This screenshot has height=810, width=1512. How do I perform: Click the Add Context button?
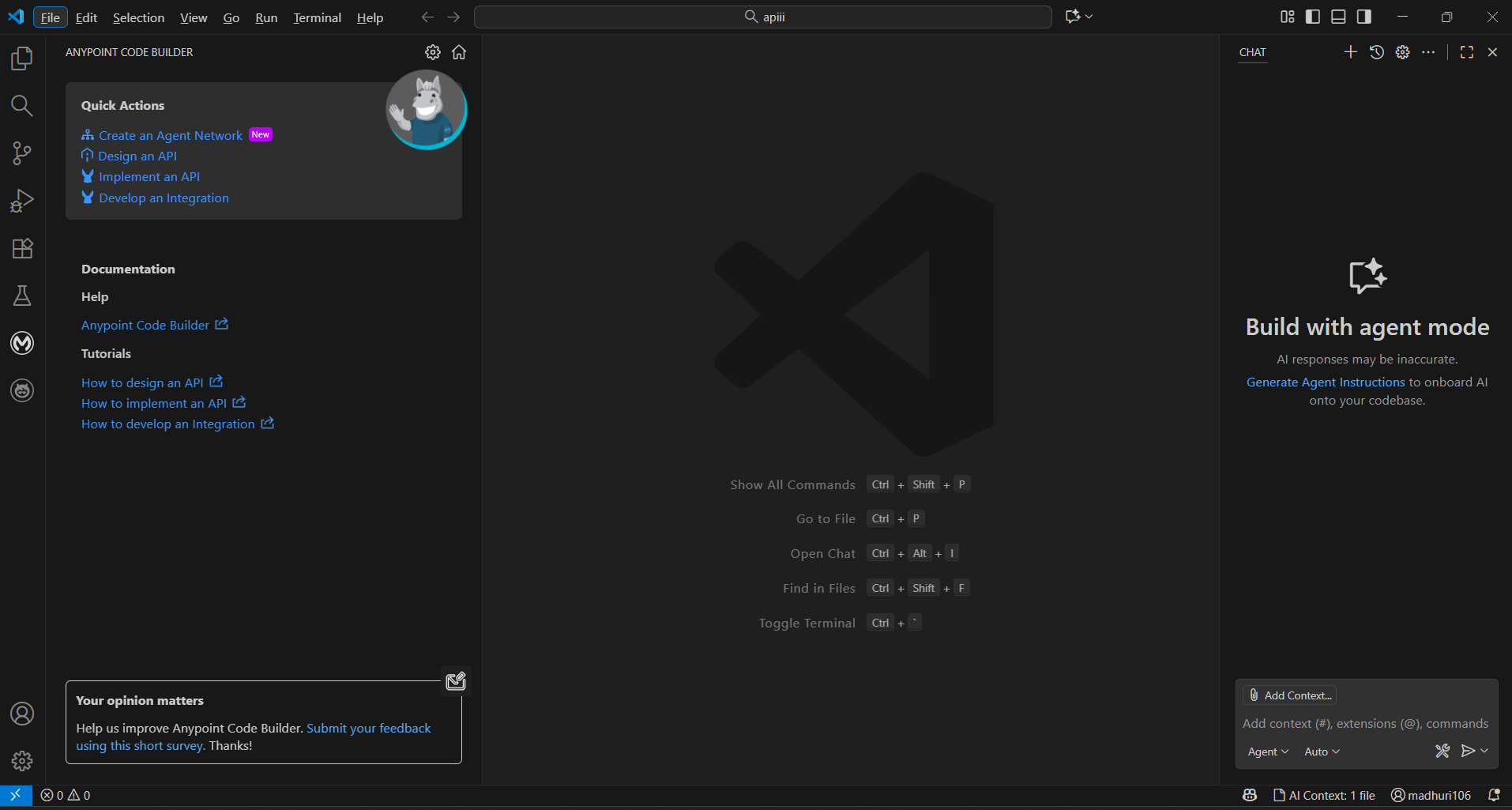(1290, 695)
